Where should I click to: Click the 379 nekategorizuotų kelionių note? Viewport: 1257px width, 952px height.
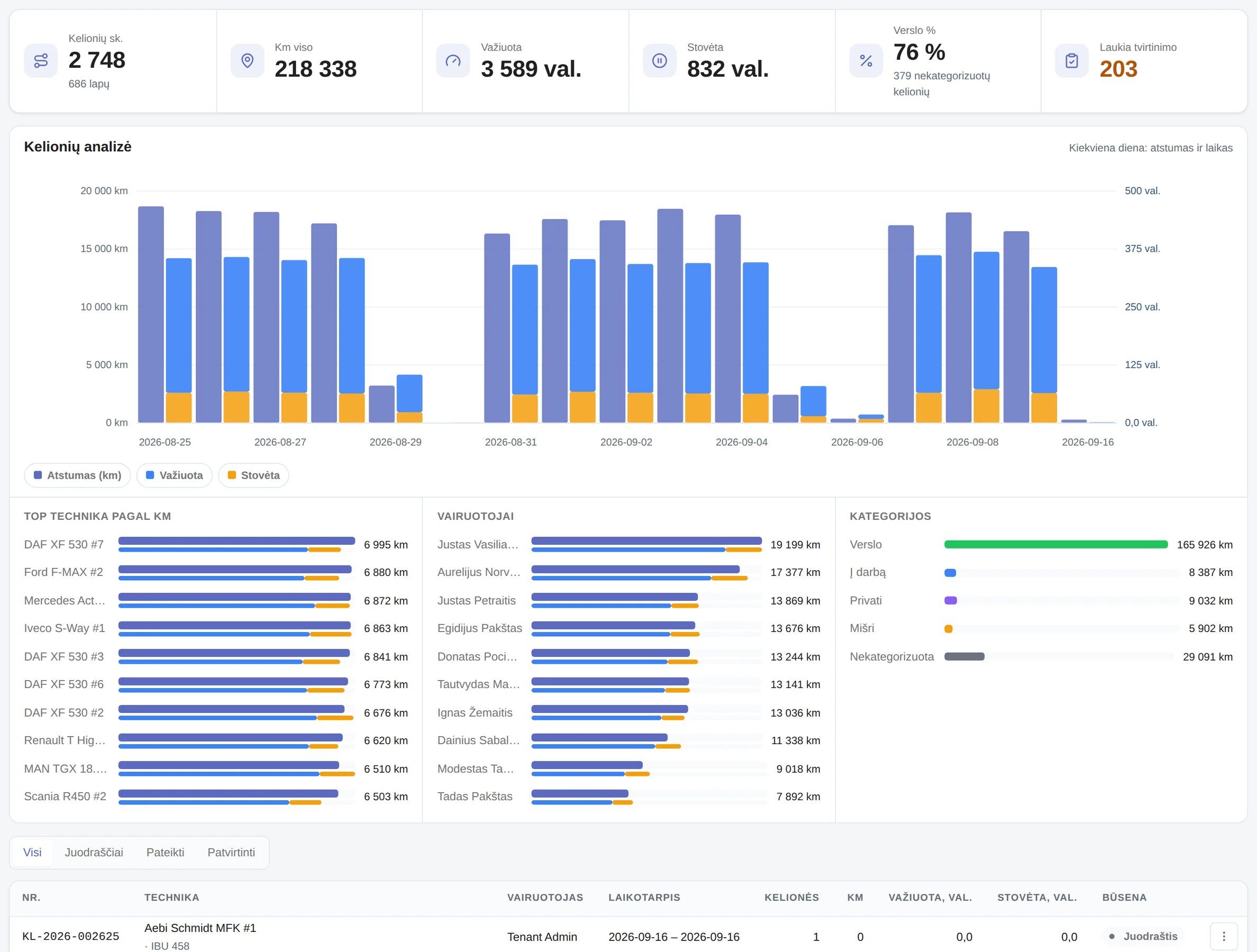[x=942, y=84]
